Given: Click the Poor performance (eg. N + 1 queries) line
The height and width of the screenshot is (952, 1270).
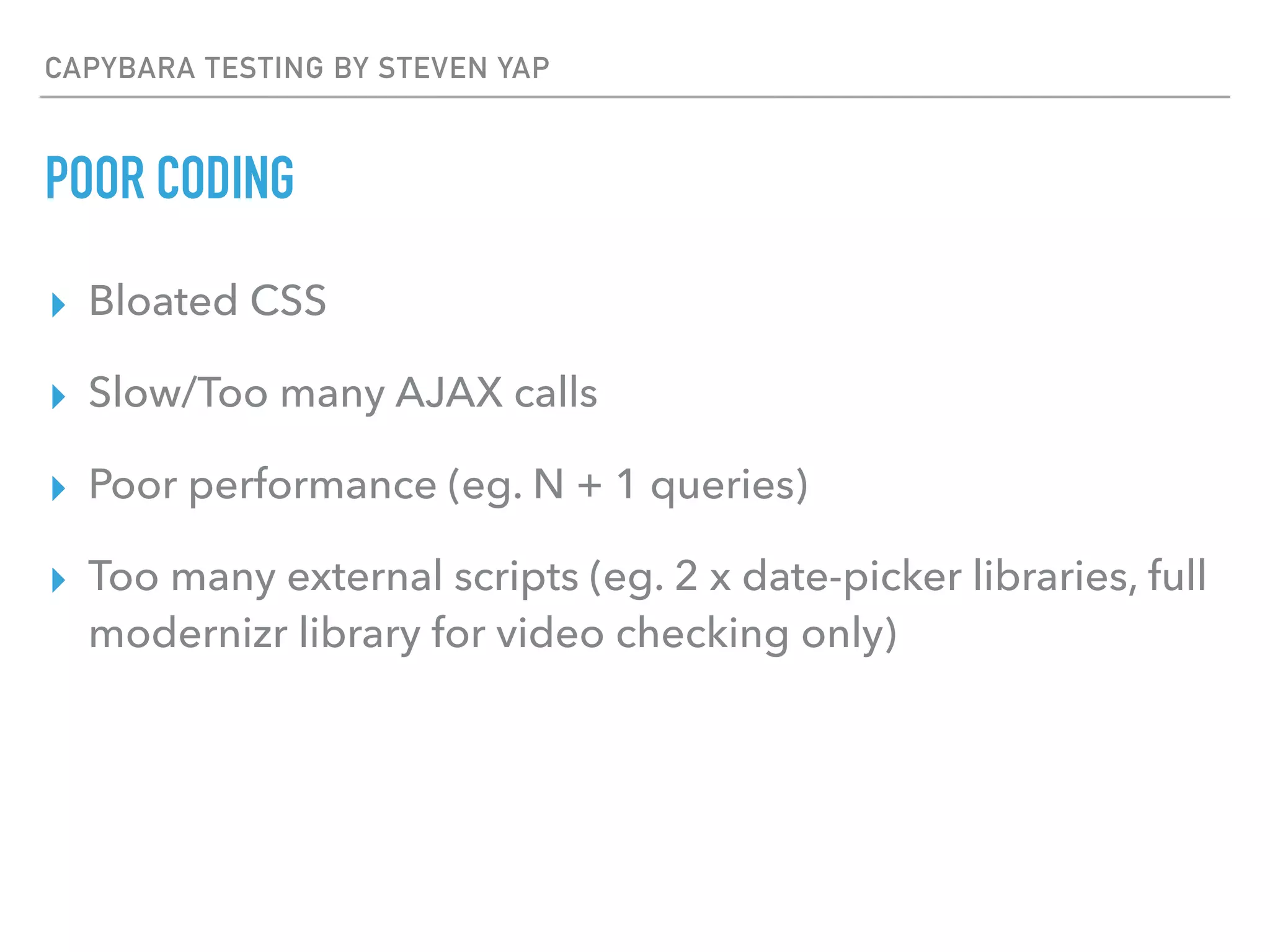Looking at the screenshot, I should (448, 485).
